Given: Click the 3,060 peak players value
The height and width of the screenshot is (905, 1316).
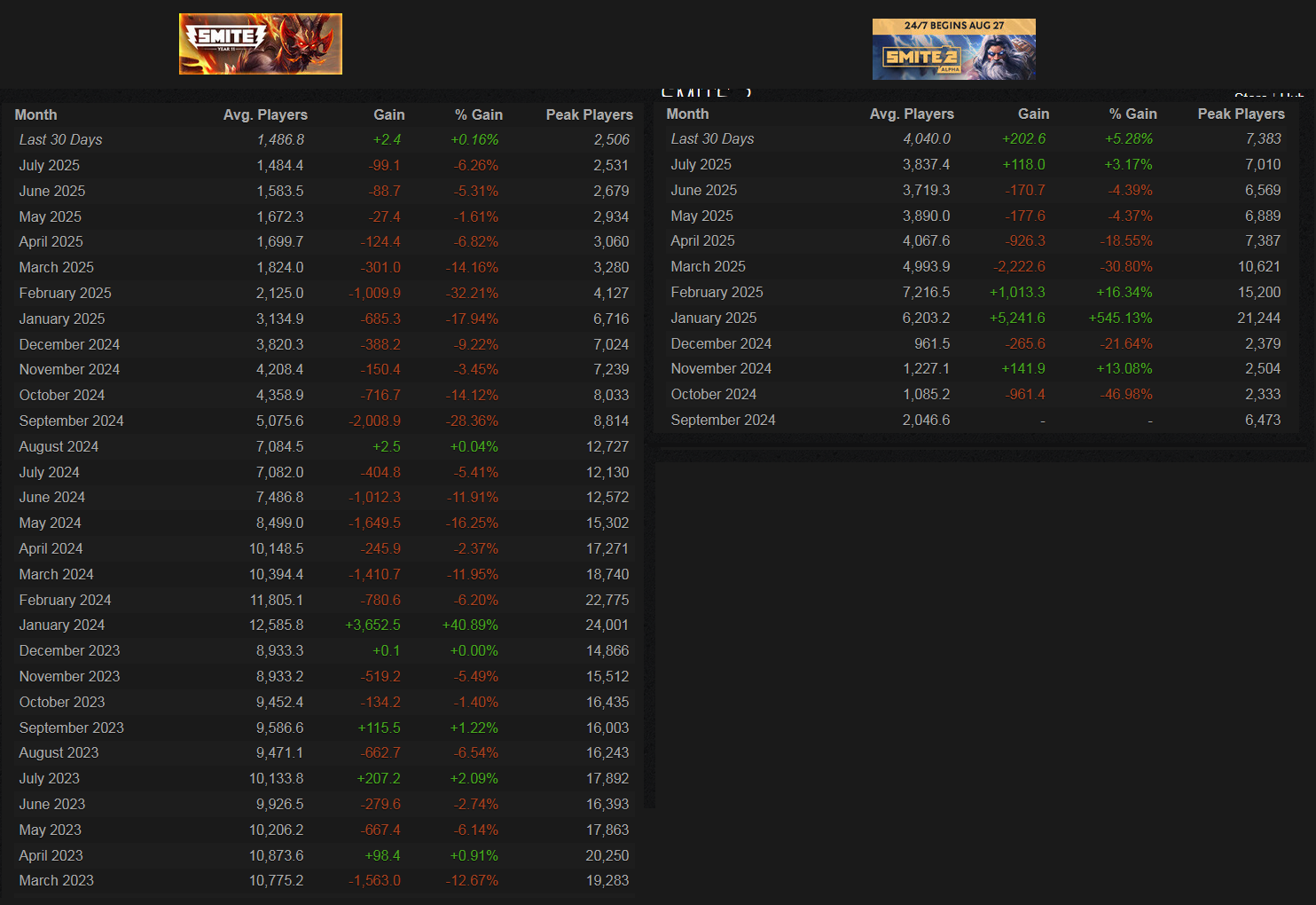Looking at the screenshot, I should tap(611, 241).
